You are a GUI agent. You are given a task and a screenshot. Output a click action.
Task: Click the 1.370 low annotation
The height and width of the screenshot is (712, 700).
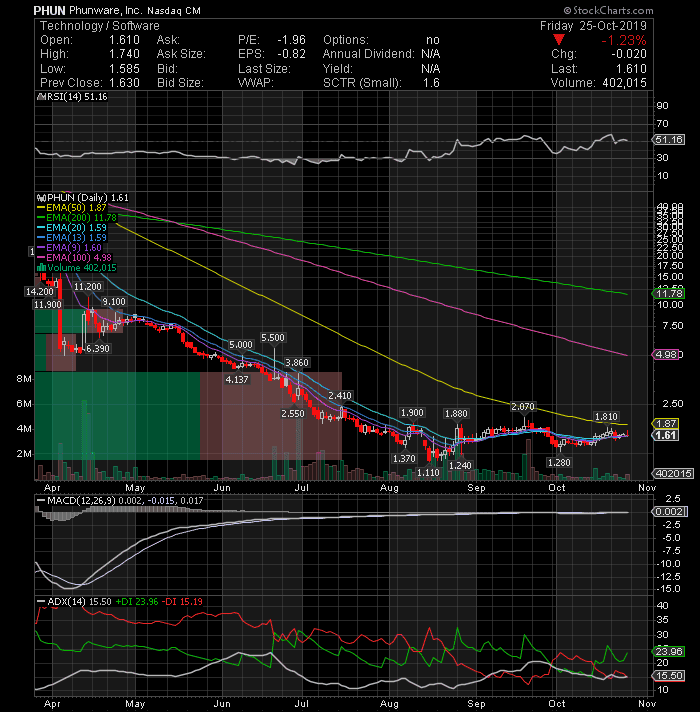click(x=404, y=459)
